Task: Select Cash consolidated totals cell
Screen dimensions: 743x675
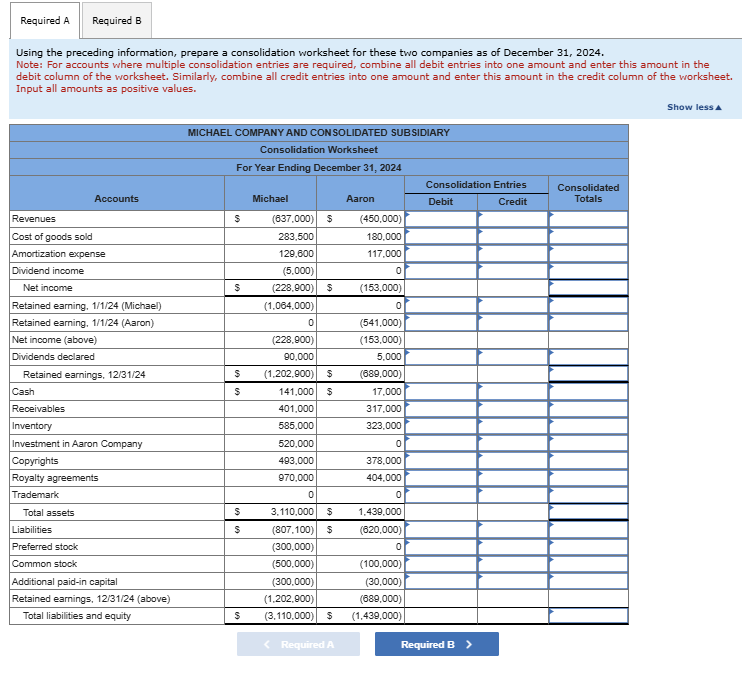Action: coord(589,392)
